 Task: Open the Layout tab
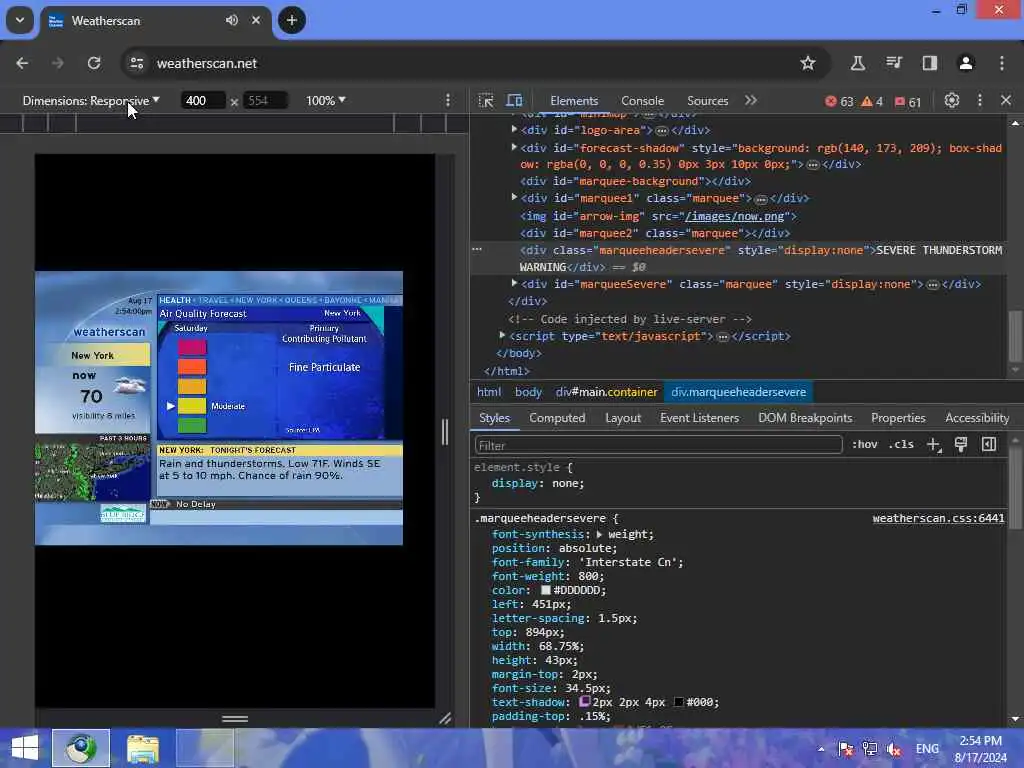623,418
